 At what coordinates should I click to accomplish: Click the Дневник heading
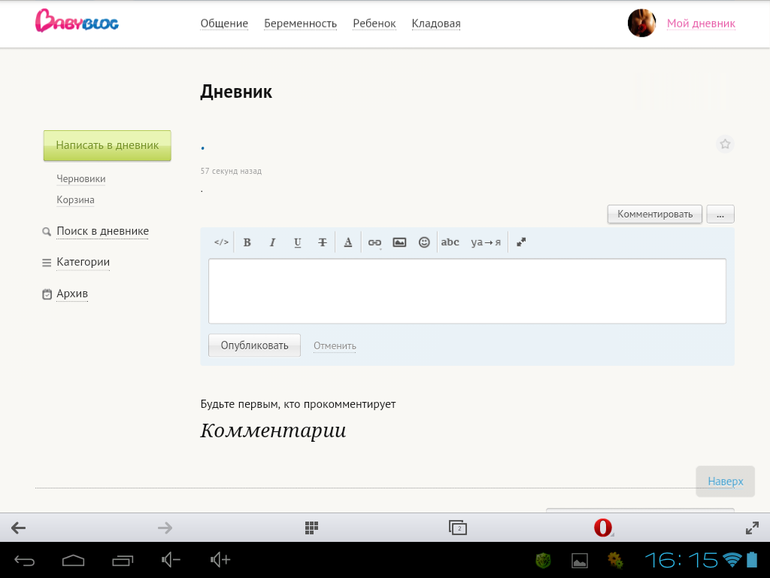[x=236, y=92]
